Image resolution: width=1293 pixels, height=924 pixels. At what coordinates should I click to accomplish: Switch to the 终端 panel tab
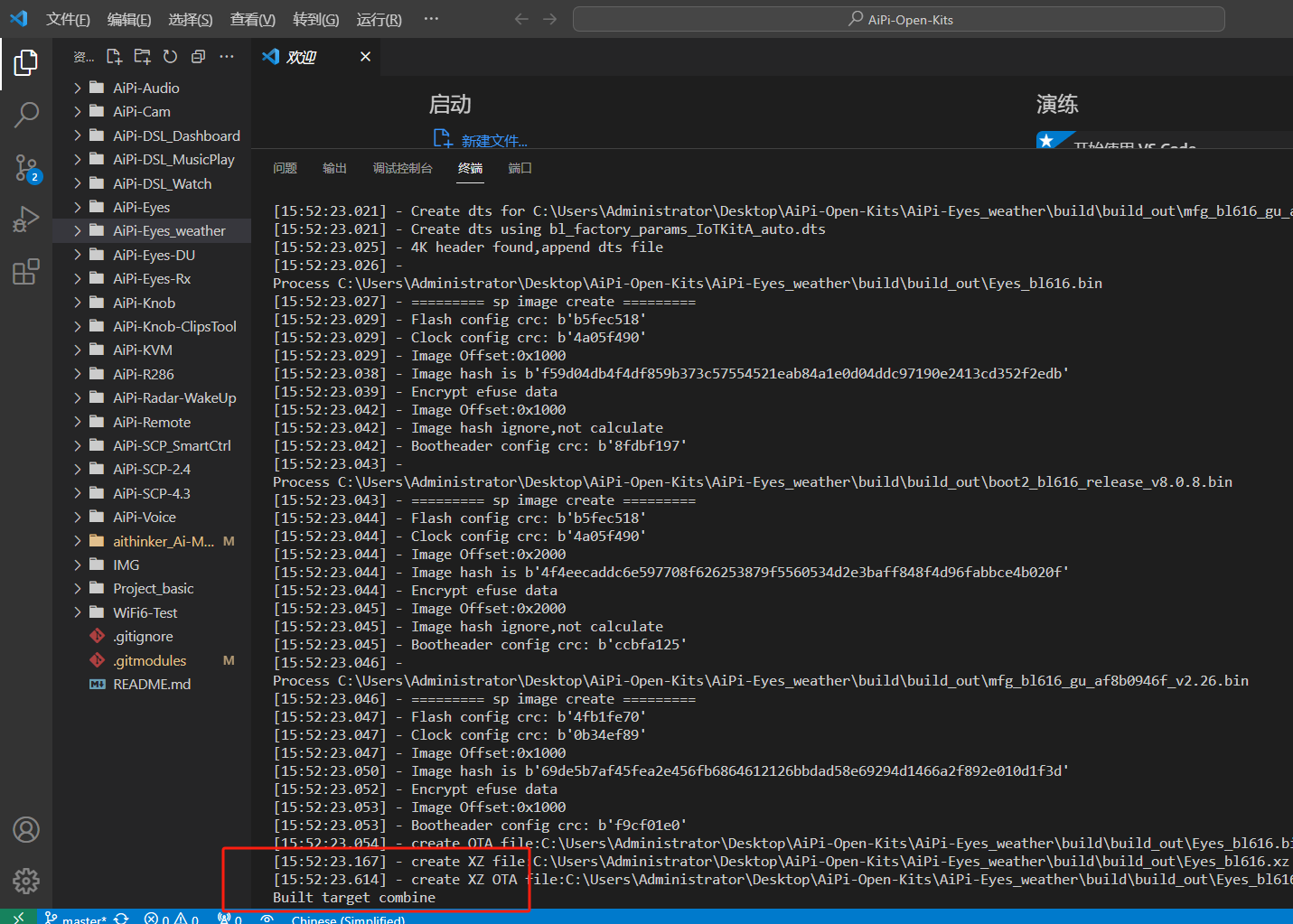[471, 168]
